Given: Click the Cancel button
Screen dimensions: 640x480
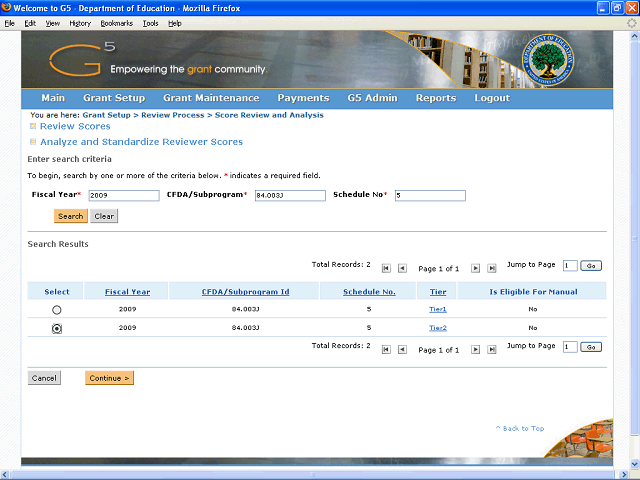Looking at the screenshot, I should 44,378.
